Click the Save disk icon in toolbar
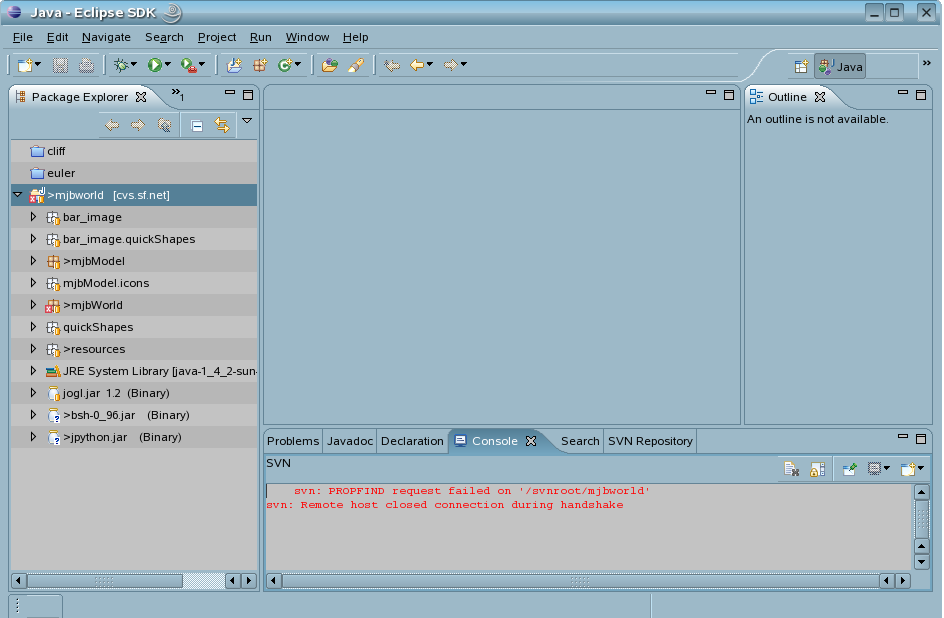This screenshot has height=618, width=944. point(60,65)
